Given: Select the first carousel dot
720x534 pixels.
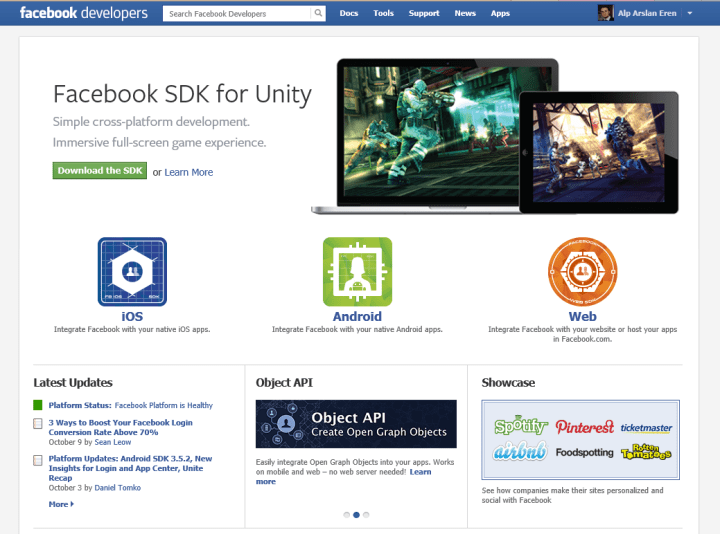Looking at the screenshot, I should click(x=347, y=514).
